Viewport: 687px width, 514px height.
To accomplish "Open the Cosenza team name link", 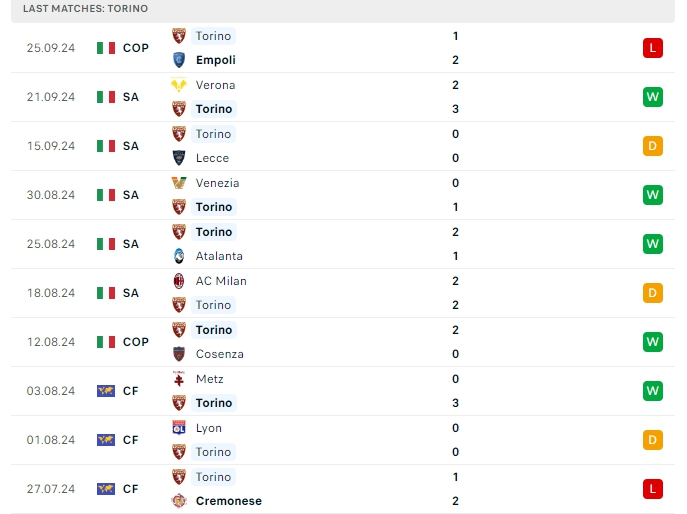I will pyautogui.click(x=219, y=354).
